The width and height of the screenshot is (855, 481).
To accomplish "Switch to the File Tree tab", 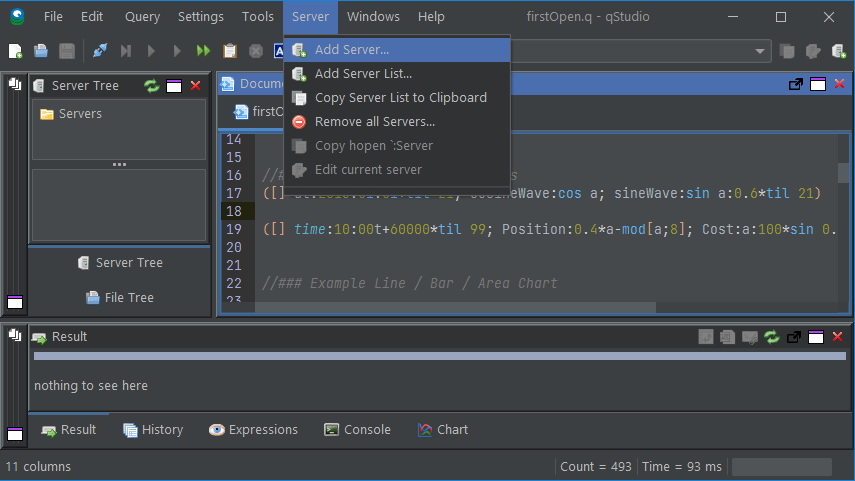I will pos(120,298).
